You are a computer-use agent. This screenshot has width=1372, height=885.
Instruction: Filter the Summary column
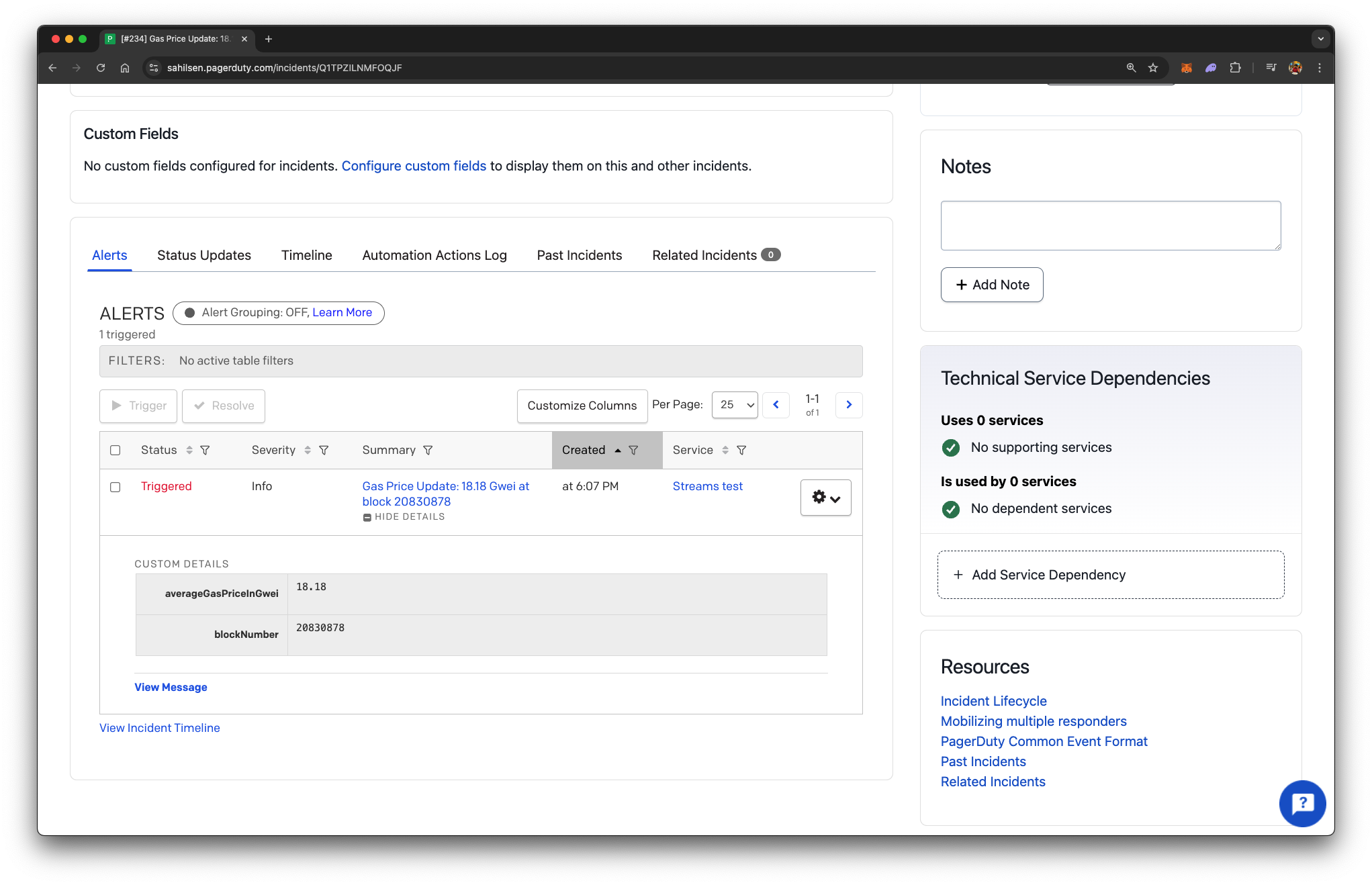point(428,451)
